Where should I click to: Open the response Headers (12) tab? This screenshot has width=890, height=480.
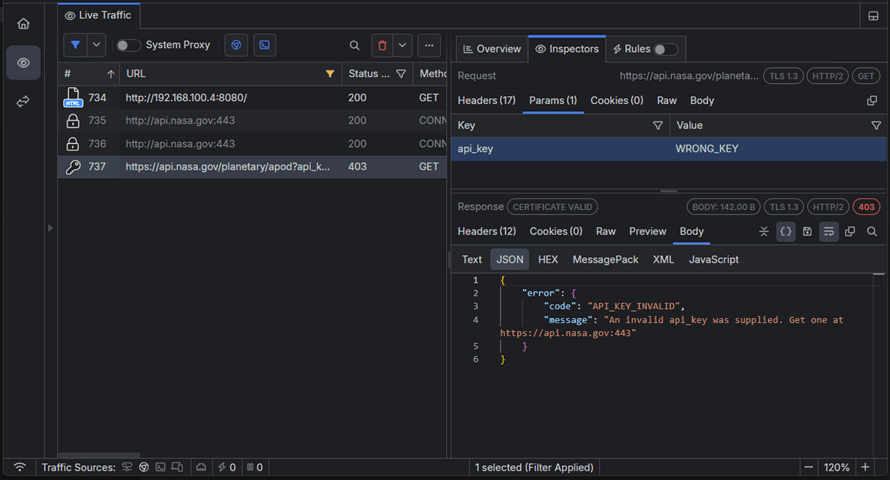click(x=486, y=231)
